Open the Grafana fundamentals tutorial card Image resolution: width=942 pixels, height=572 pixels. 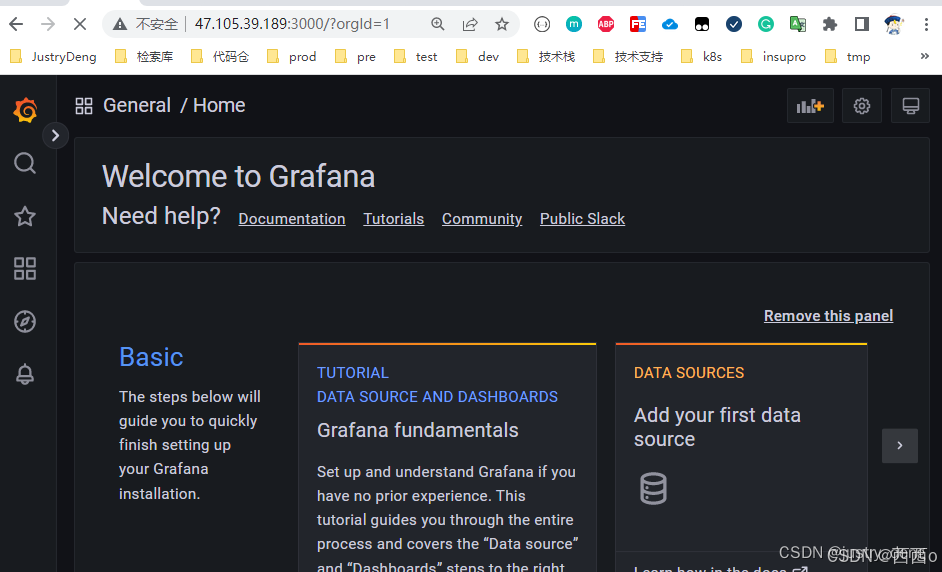447,457
